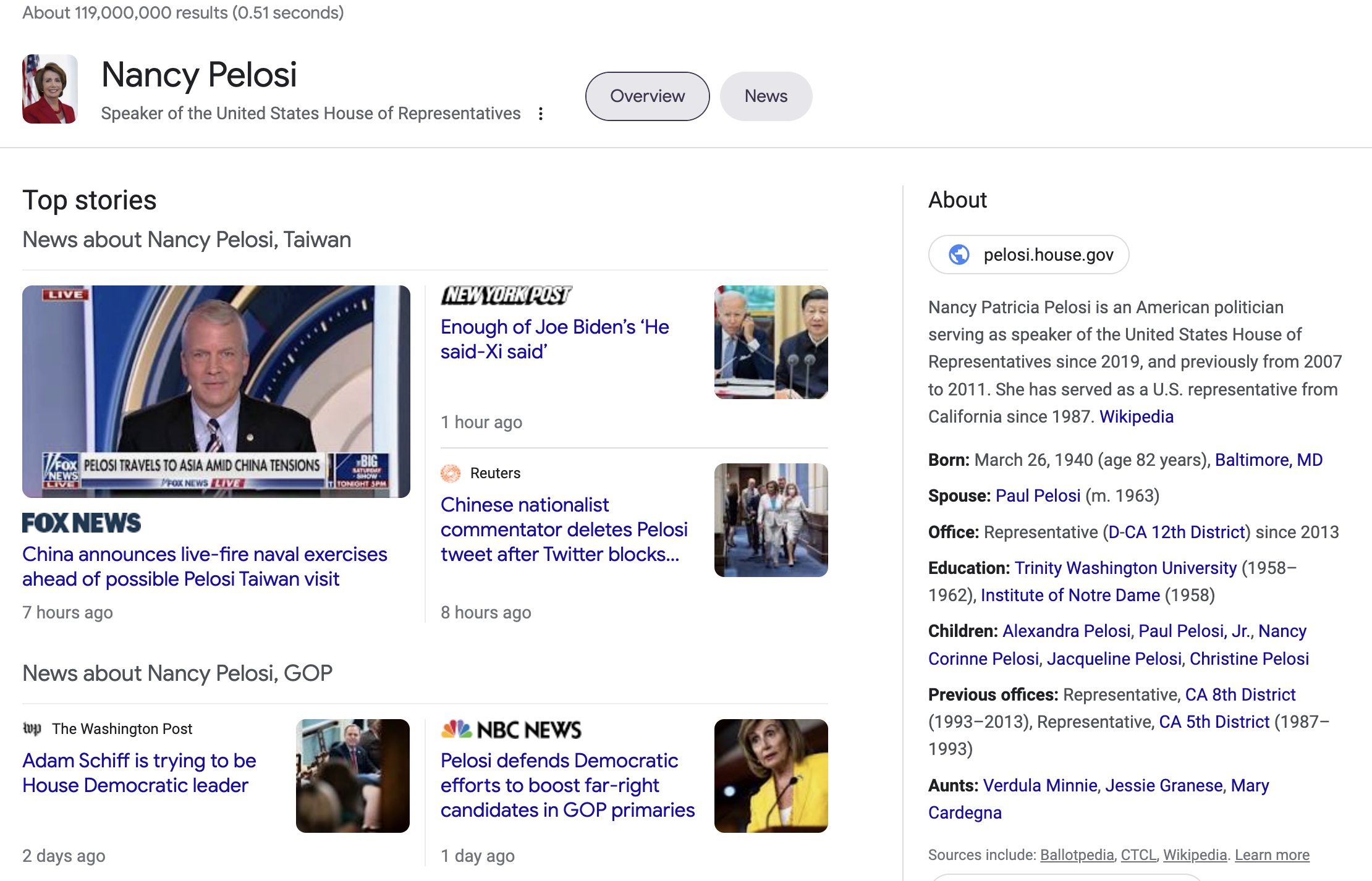1372x881 pixels.
Task: Click the results count text
Action: (x=183, y=12)
